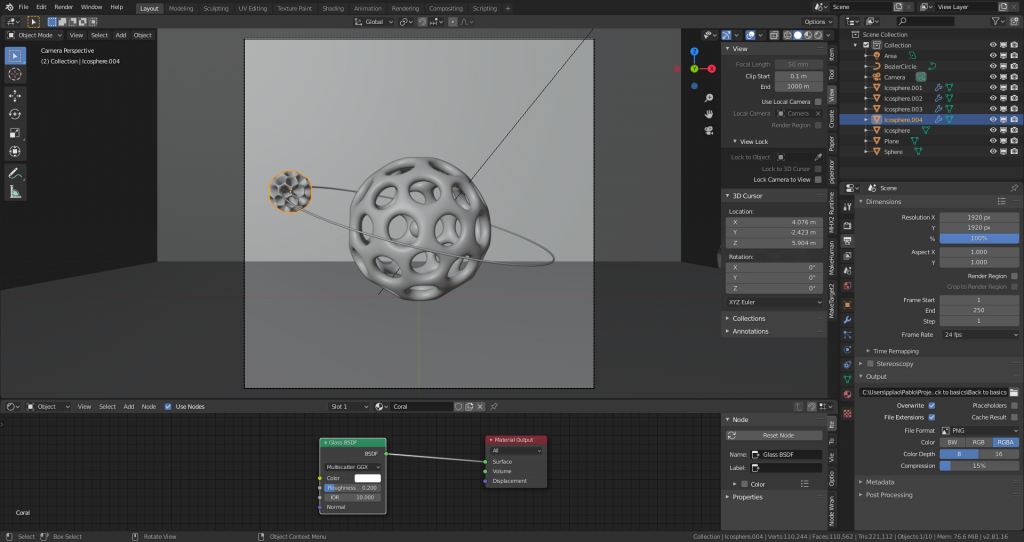
Task: Unlink the Coral material with X icon
Action: (x=480, y=407)
